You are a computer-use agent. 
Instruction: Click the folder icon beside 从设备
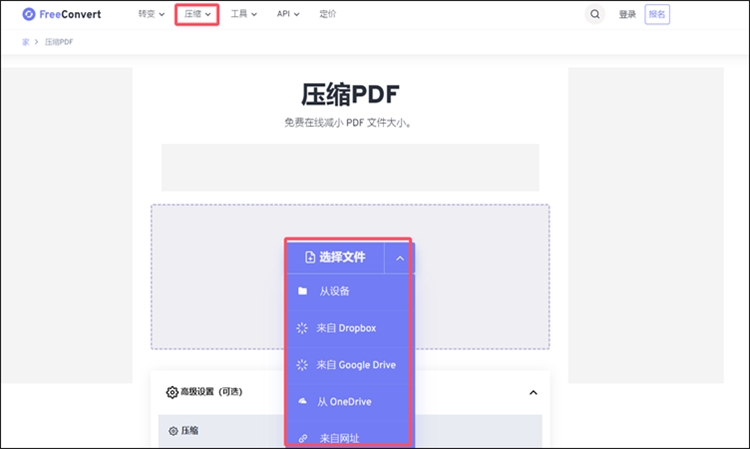[302, 291]
